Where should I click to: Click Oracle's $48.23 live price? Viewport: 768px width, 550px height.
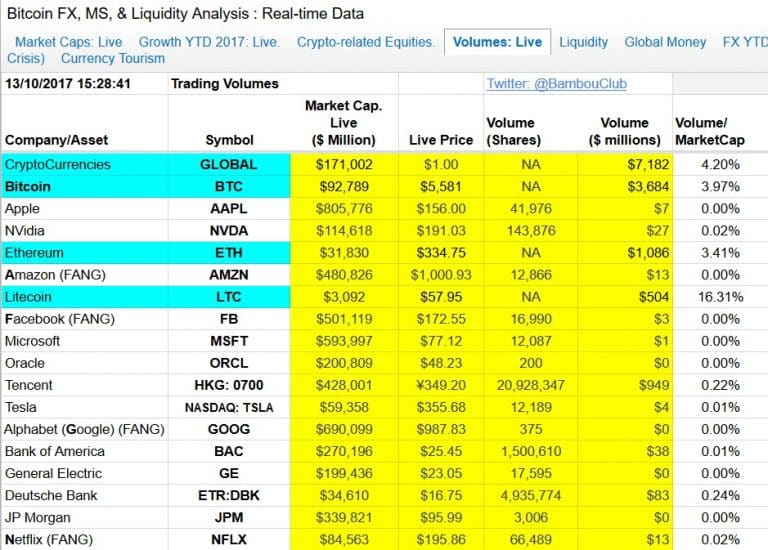[441, 363]
